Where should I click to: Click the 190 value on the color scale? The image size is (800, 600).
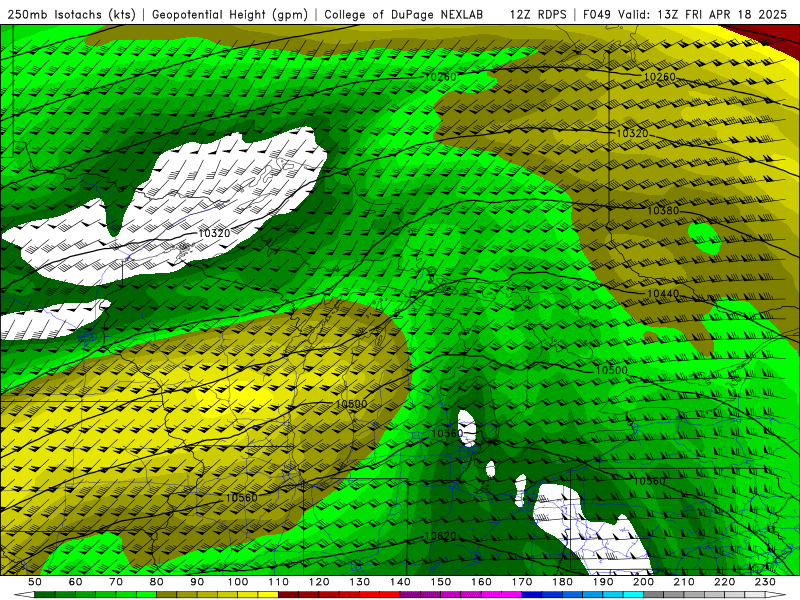tap(603, 582)
